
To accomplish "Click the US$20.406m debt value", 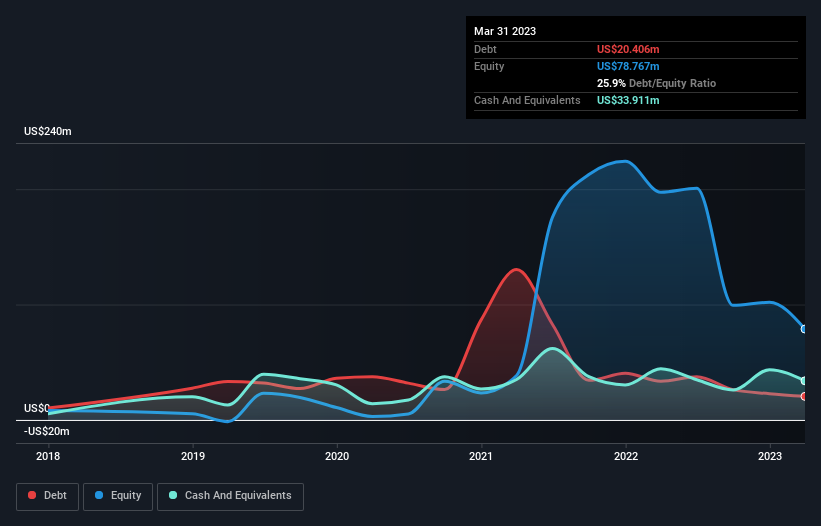I will pos(628,49).
